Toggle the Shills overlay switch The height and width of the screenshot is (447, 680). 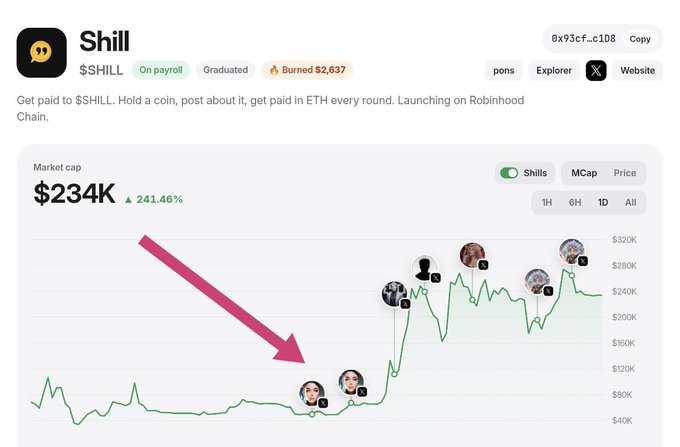click(x=509, y=173)
